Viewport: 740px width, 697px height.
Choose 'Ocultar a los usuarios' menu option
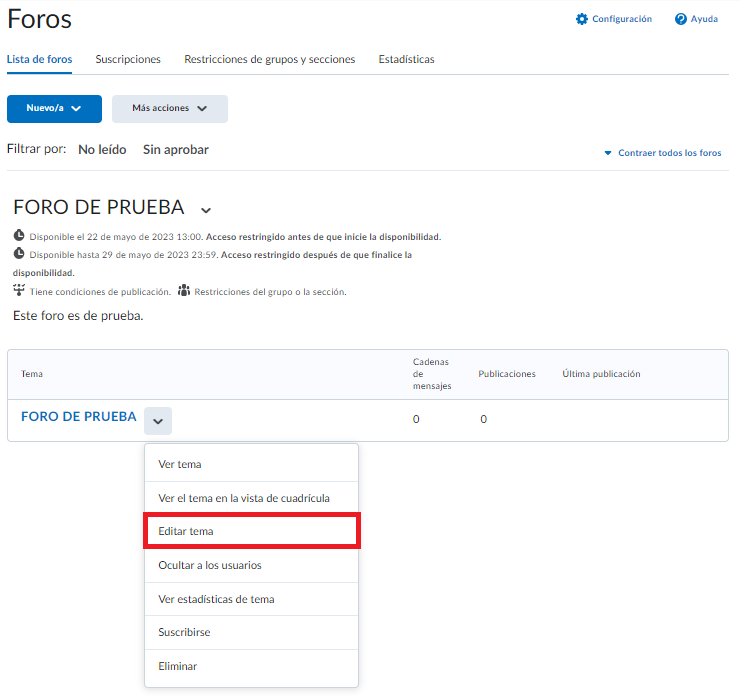pos(210,565)
